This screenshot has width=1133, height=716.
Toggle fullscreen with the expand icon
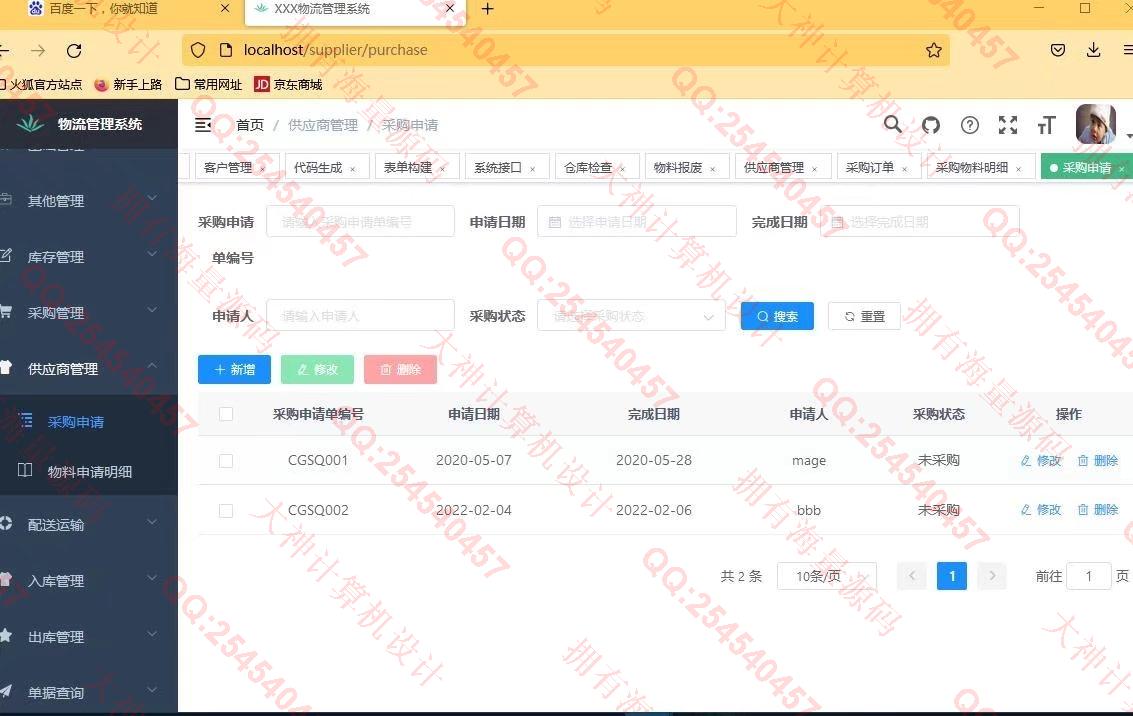click(x=1008, y=125)
